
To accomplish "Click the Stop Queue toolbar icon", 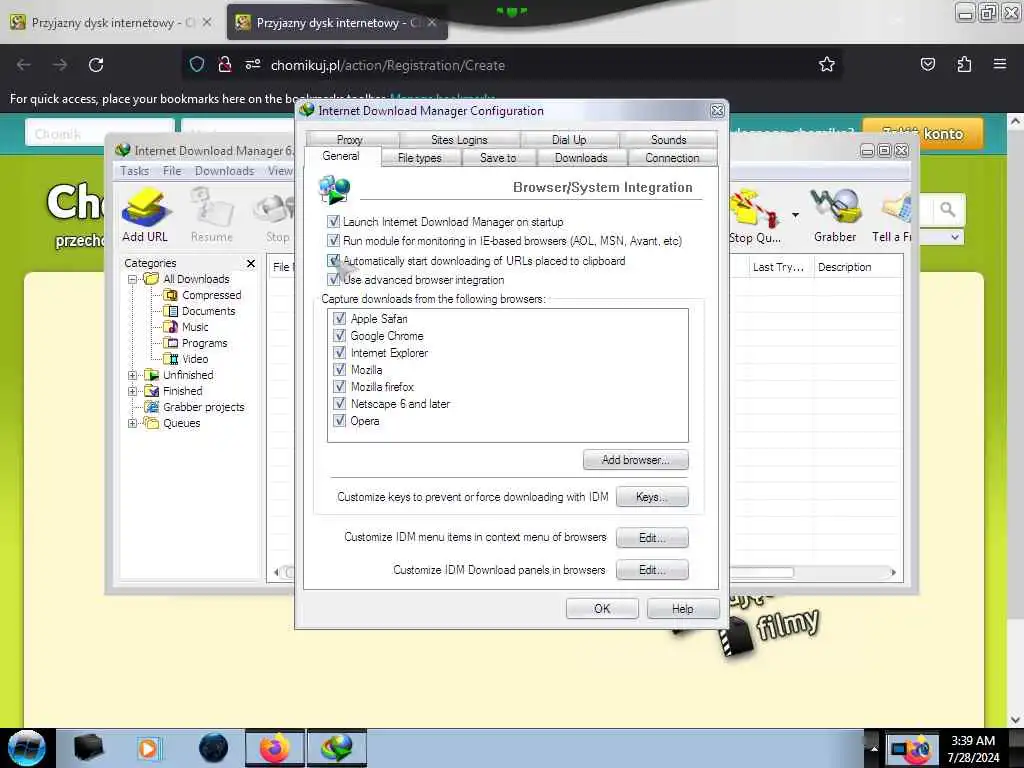I will coord(754,216).
